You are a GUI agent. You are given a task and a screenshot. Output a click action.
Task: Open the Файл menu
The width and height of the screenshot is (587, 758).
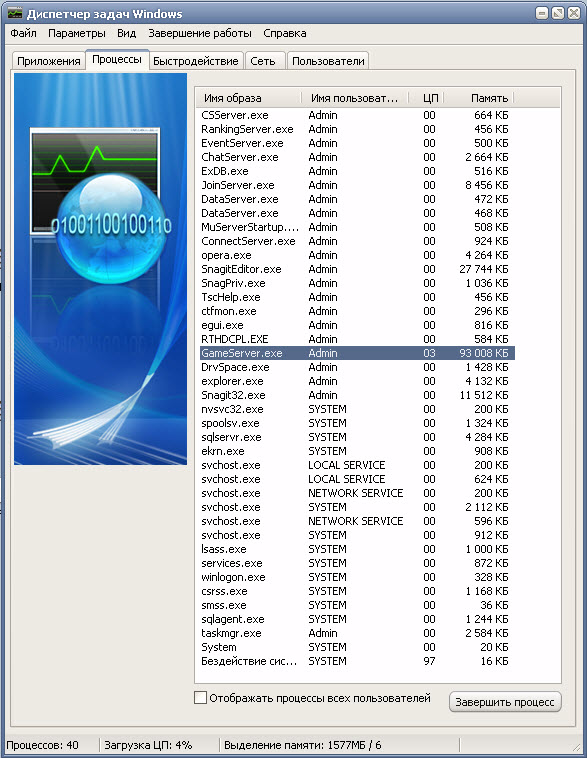[x=23, y=33]
